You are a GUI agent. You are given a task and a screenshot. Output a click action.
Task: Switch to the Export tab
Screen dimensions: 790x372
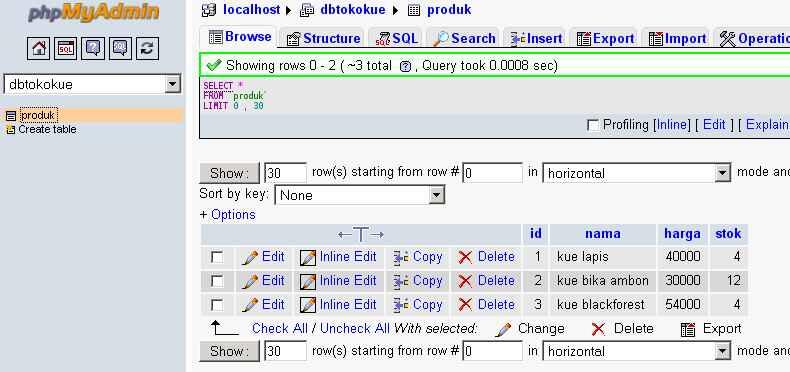pos(606,39)
